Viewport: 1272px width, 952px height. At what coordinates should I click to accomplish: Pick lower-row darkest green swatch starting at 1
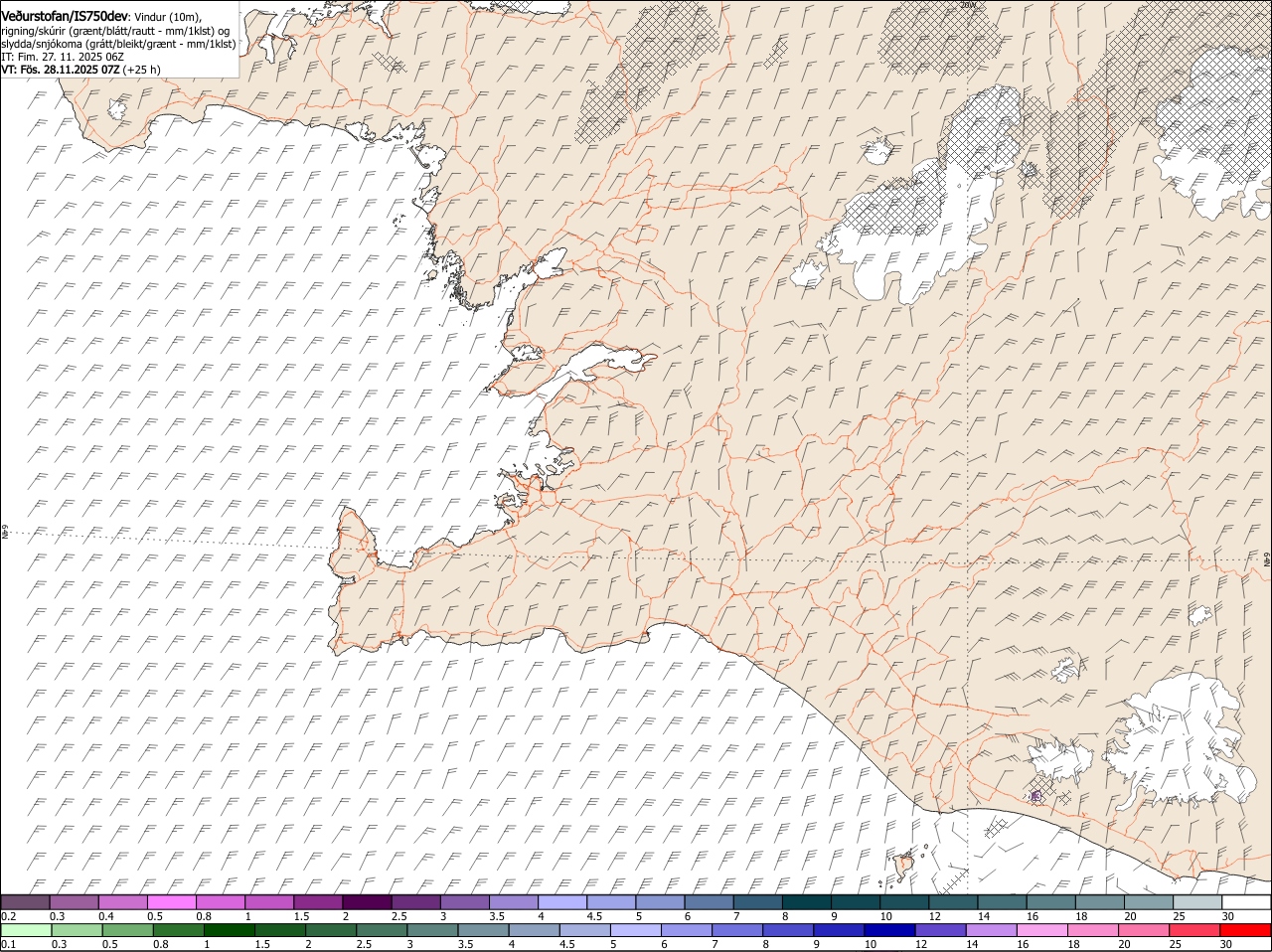229,930
